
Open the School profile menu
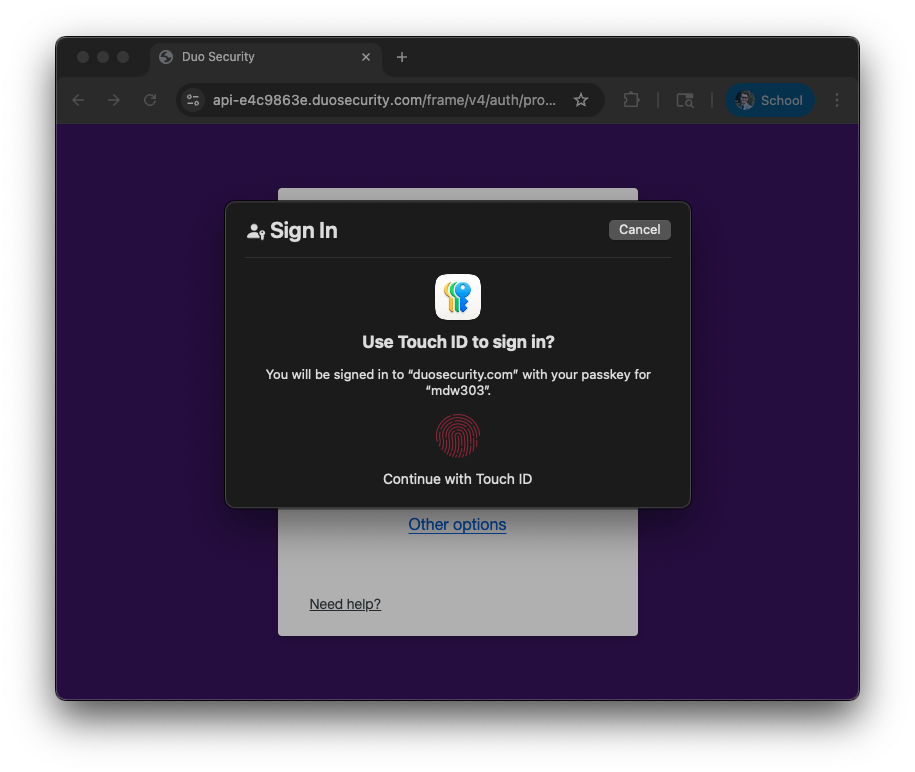pyautogui.click(x=770, y=100)
